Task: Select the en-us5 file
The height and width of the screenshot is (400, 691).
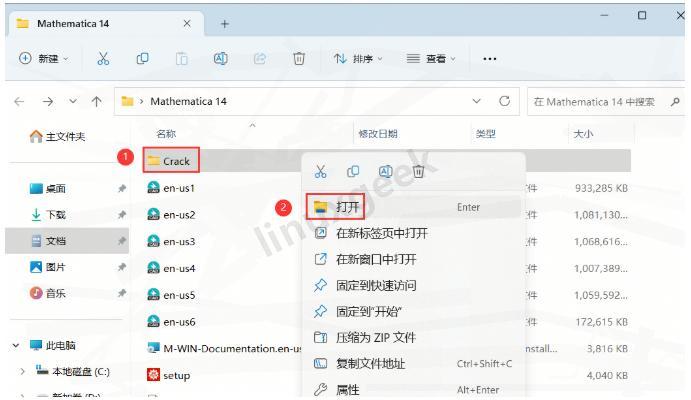Action: click(x=171, y=295)
